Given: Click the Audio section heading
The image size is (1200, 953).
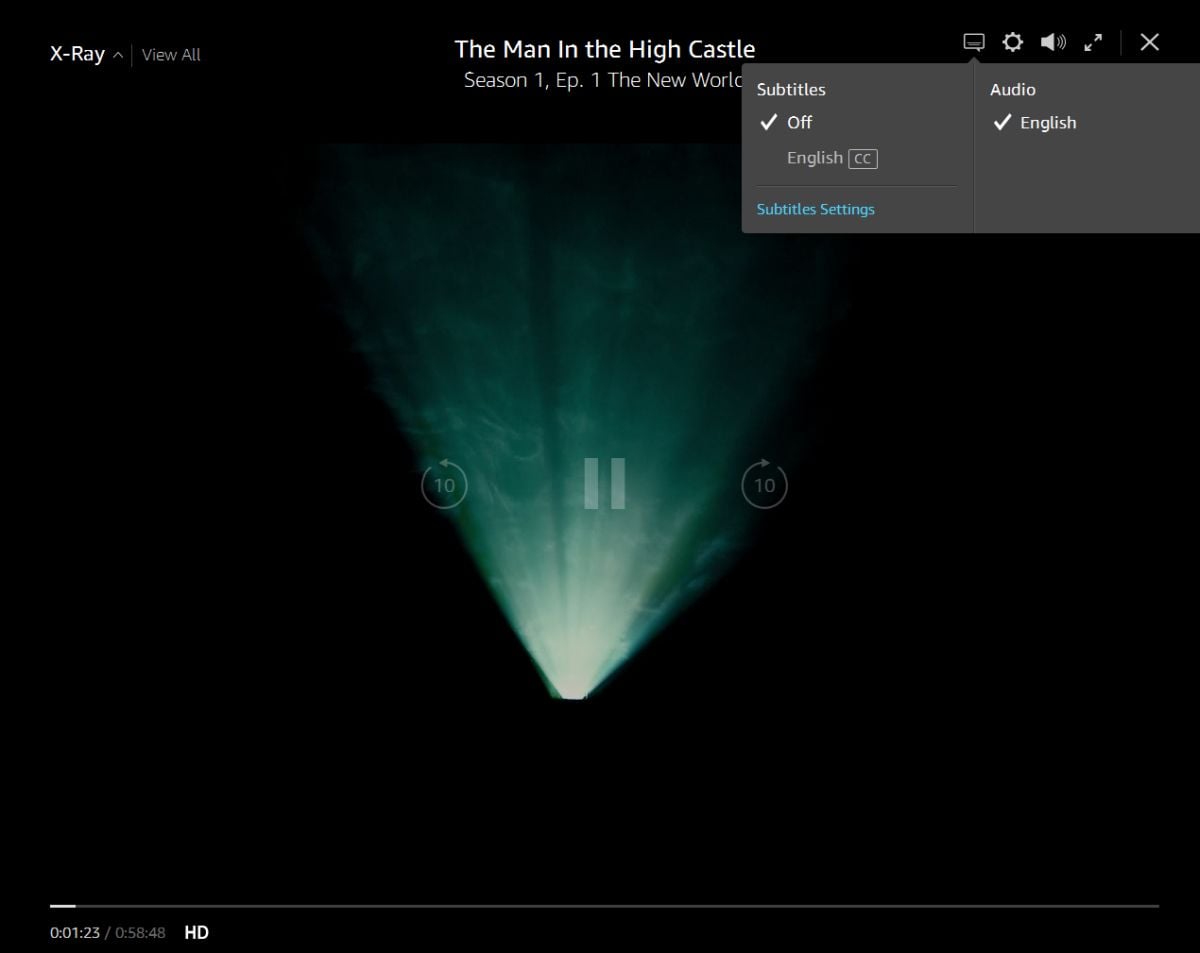Looking at the screenshot, I should (1013, 89).
